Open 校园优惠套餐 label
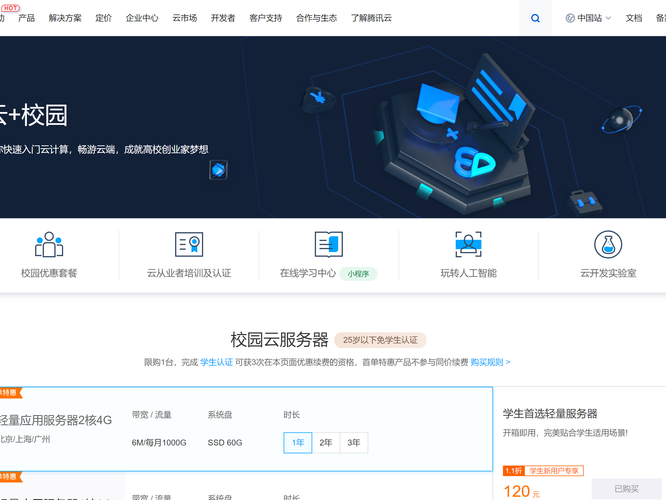This screenshot has width=666, height=500. coord(49,273)
